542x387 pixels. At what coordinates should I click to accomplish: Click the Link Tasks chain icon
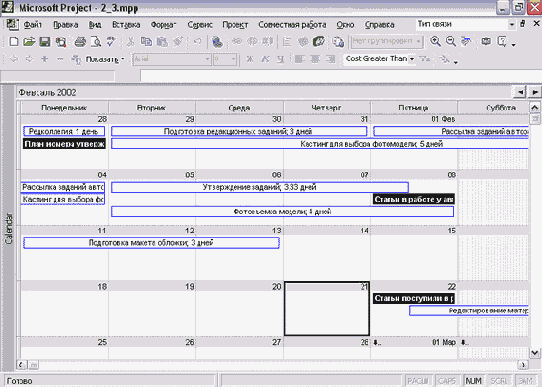(x=237, y=42)
